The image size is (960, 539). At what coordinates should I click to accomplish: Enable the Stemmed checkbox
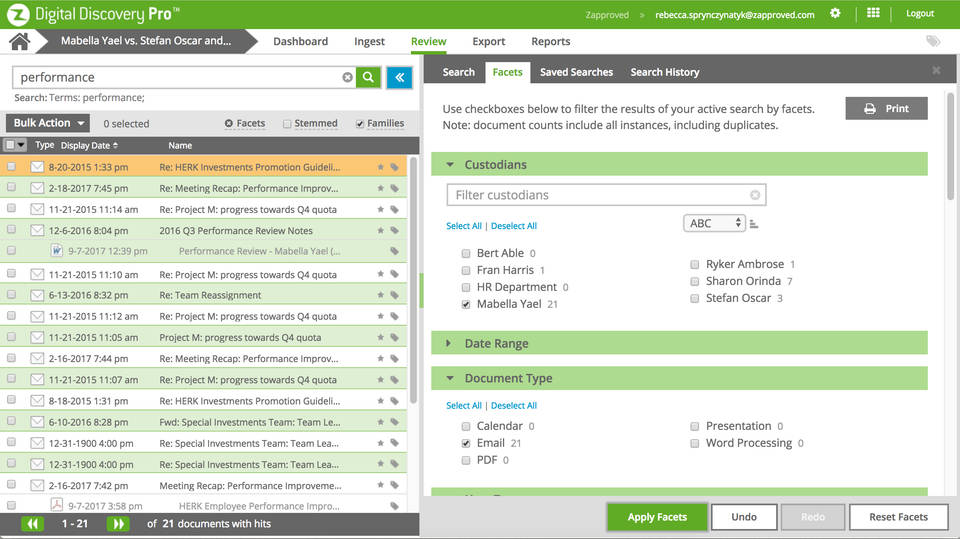tap(287, 124)
